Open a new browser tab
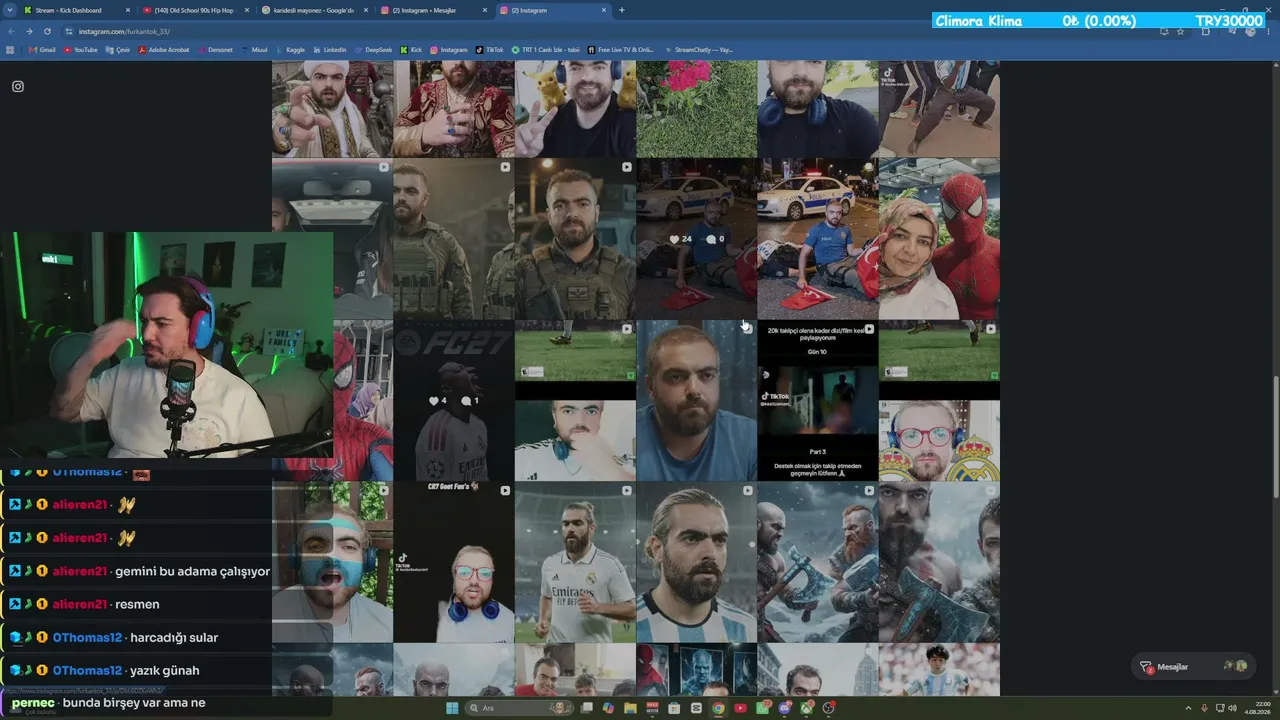Image resolution: width=1280 pixels, height=720 pixels. point(622,10)
